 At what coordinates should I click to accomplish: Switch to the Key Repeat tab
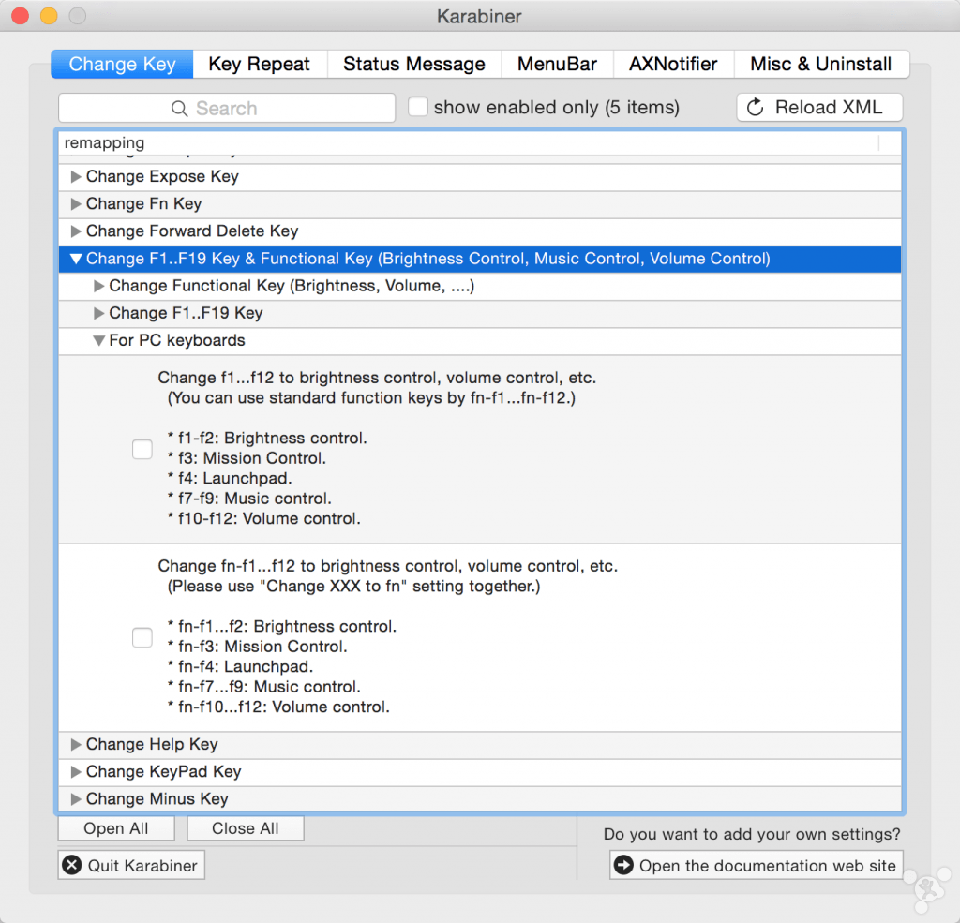coord(259,64)
